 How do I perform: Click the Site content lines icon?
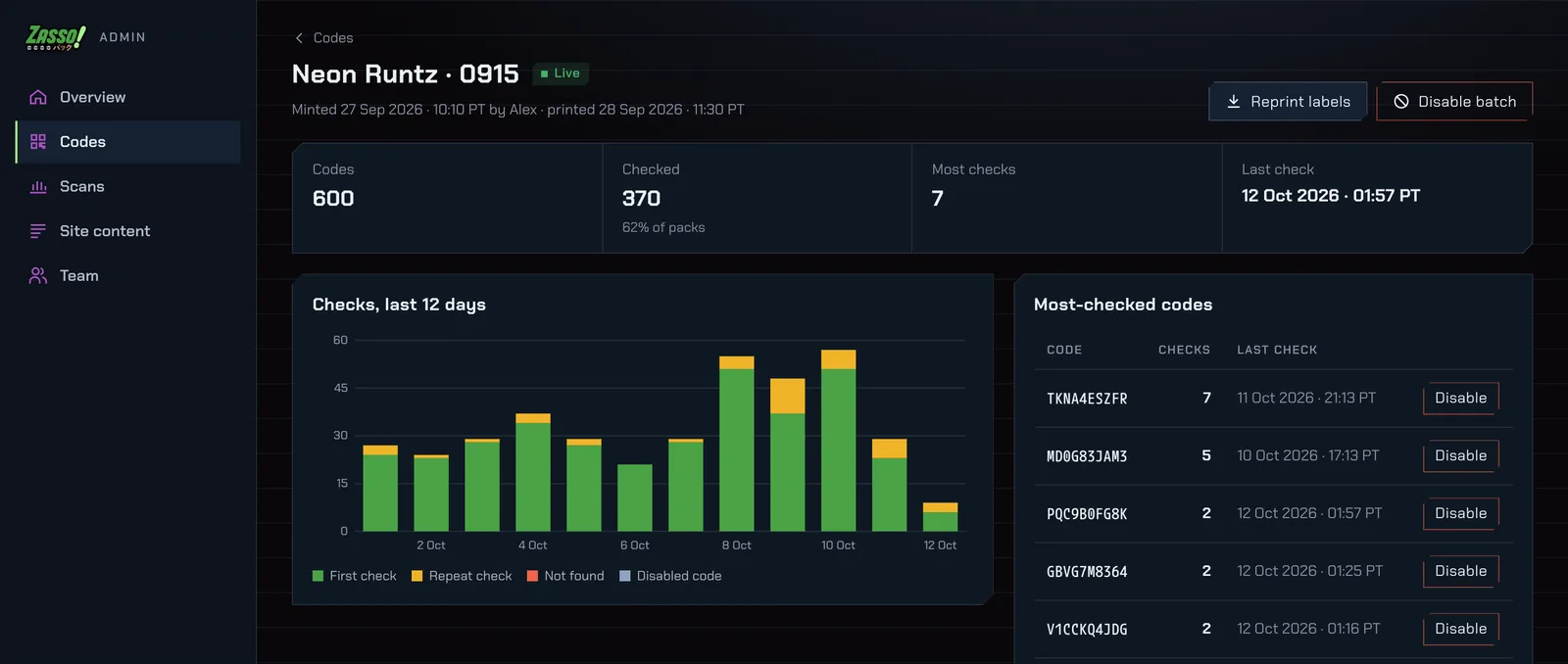tap(38, 231)
